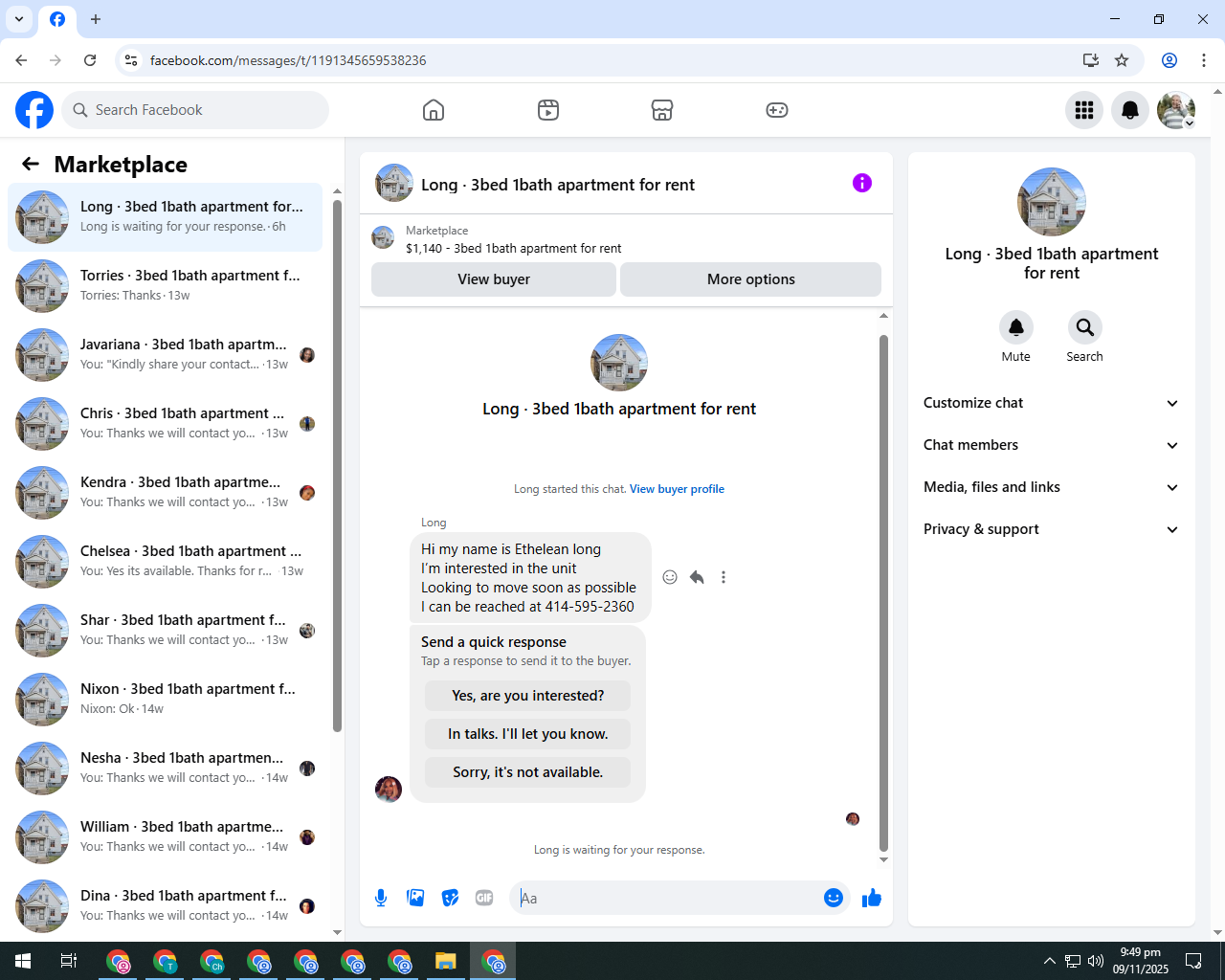This screenshot has width=1225, height=980.
Task: Expand Chat members section
Action: pos(1052,445)
